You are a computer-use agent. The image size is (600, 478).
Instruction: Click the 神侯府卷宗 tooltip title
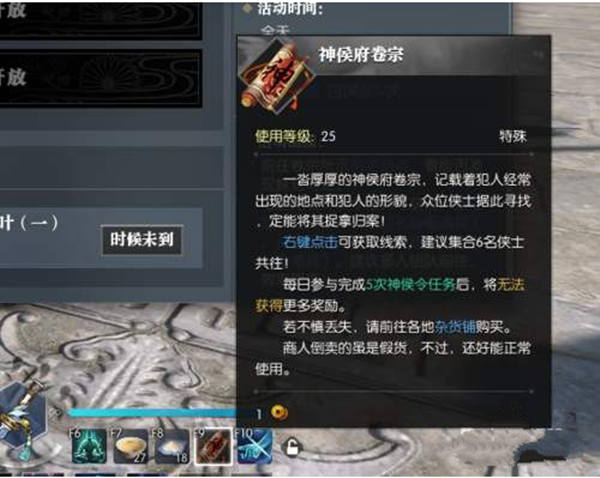(361, 54)
